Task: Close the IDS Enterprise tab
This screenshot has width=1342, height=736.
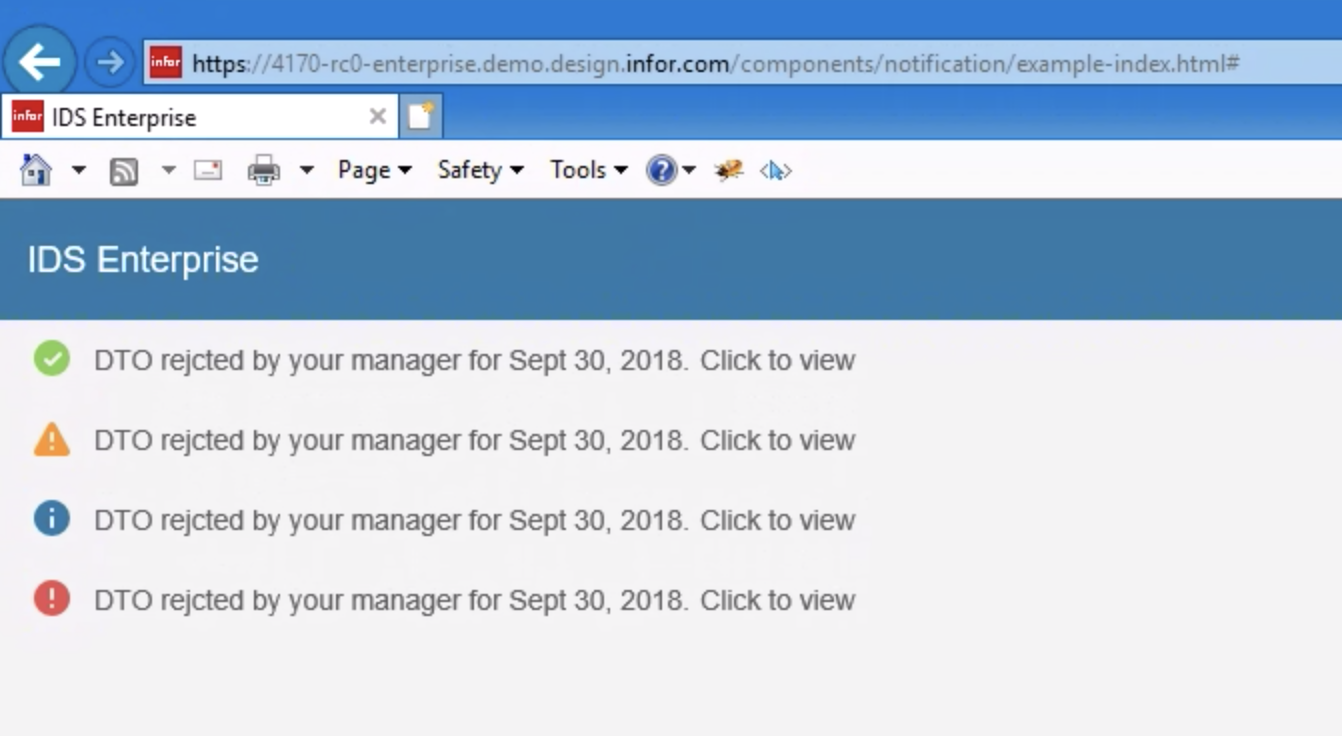Action: (378, 117)
